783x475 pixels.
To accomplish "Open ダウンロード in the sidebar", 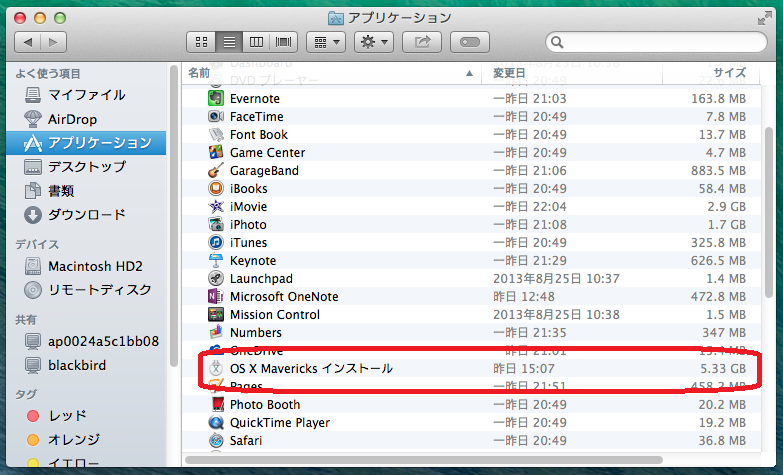I will (87, 215).
